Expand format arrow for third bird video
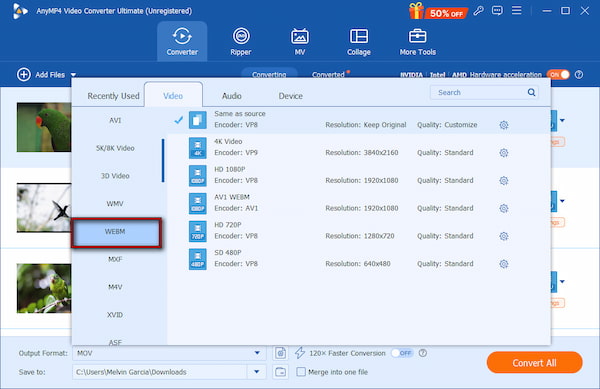Image resolution: width=600 pixels, height=389 pixels. coord(562,282)
